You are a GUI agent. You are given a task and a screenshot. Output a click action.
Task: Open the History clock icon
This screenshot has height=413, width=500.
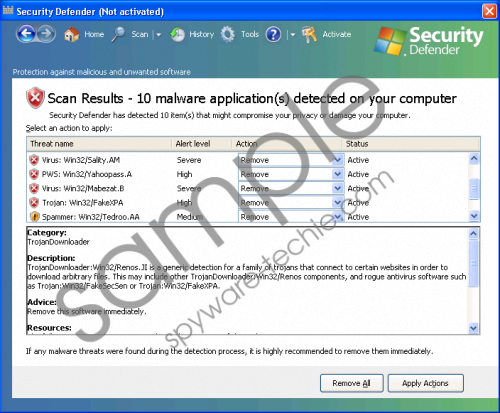pos(178,34)
